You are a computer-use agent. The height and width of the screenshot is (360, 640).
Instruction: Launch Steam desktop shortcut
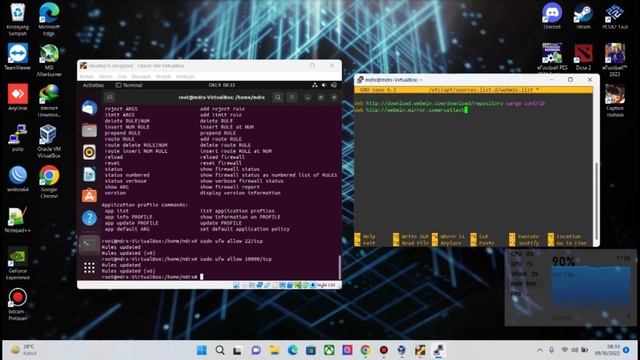click(583, 16)
